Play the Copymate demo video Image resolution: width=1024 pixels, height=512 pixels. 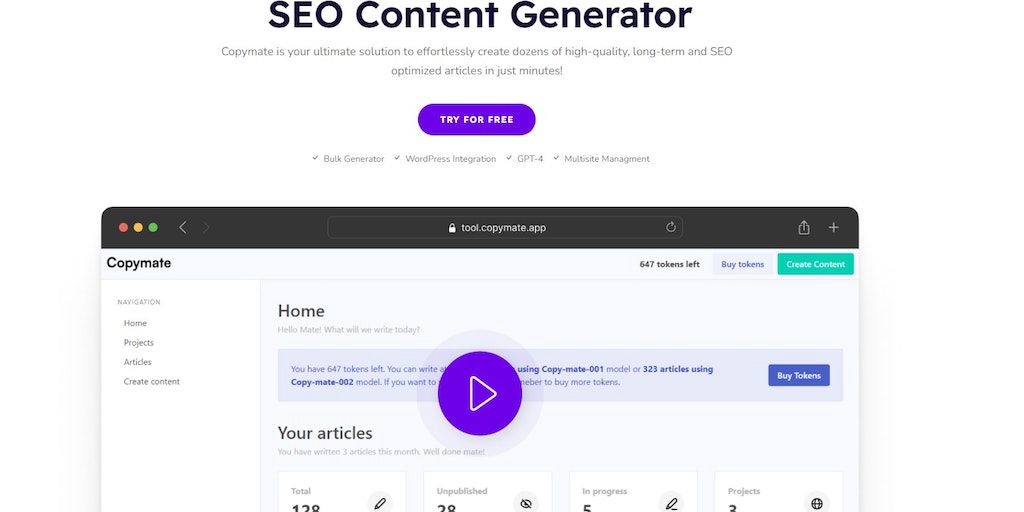click(x=480, y=393)
